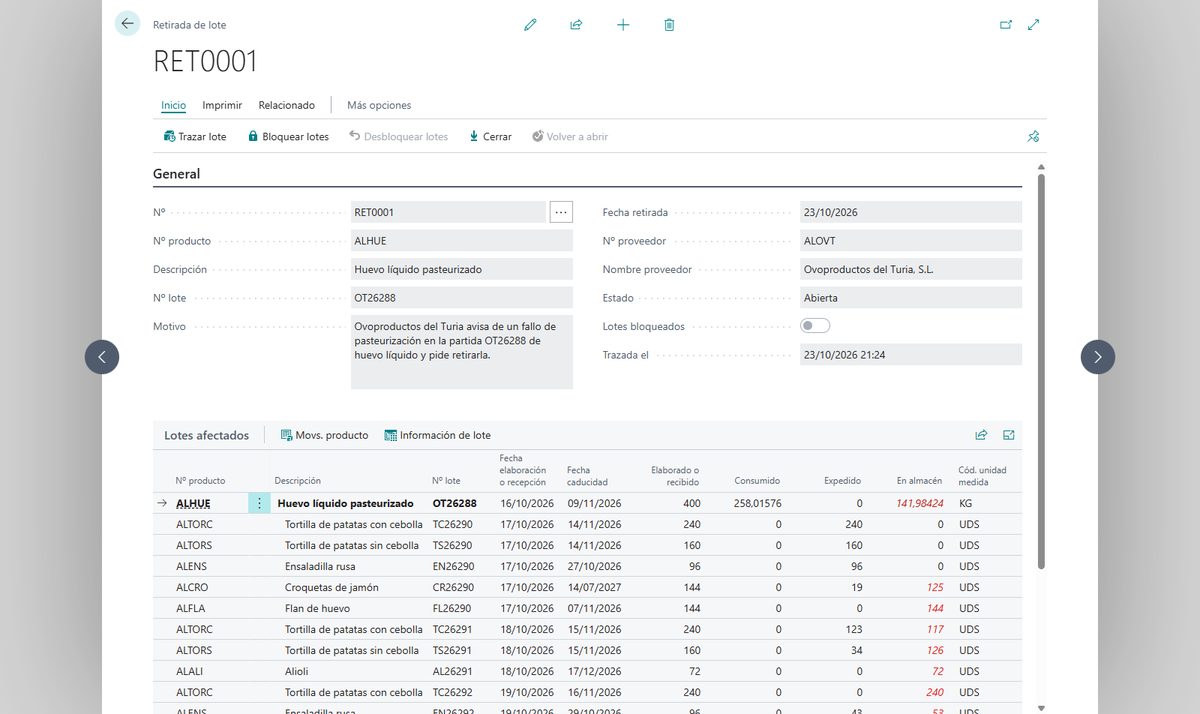Viewport: 1200px width, 714px height.
Task: Open record in new window icon
Action: pos(1006,25)
